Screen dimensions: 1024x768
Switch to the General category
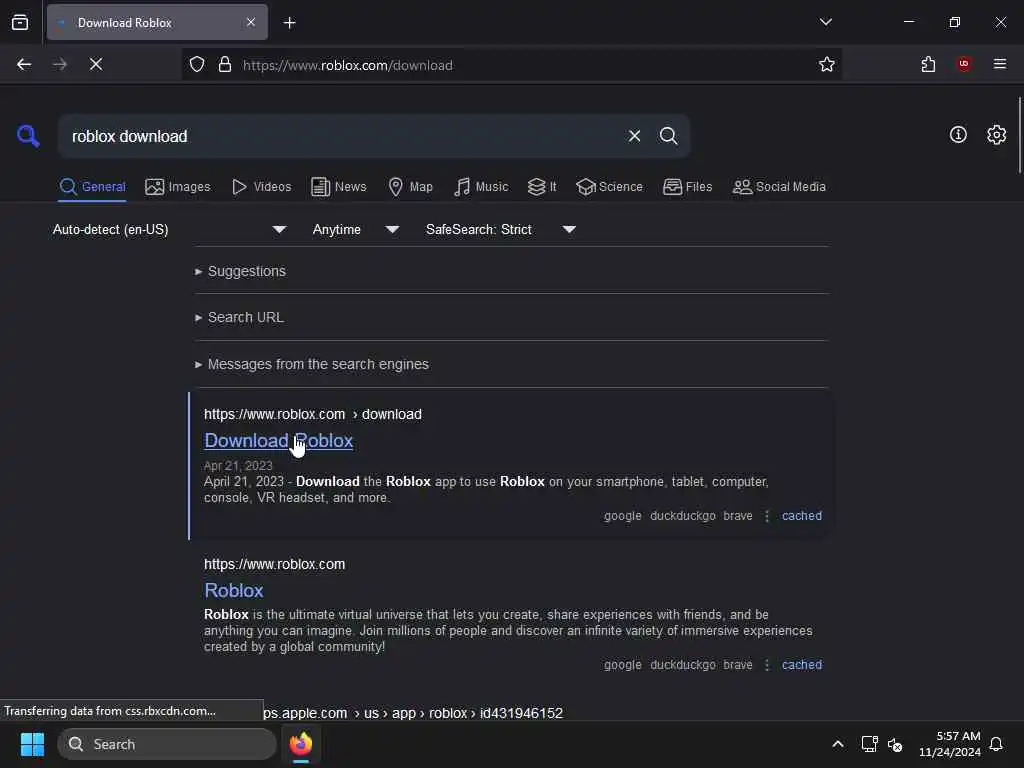point(92,187)
